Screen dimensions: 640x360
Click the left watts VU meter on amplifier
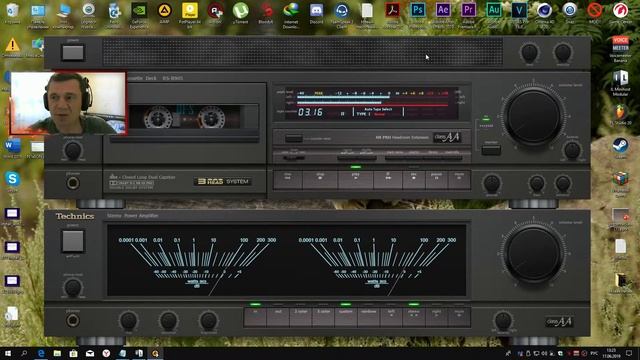pyautogui.click(x=197, y=260)
